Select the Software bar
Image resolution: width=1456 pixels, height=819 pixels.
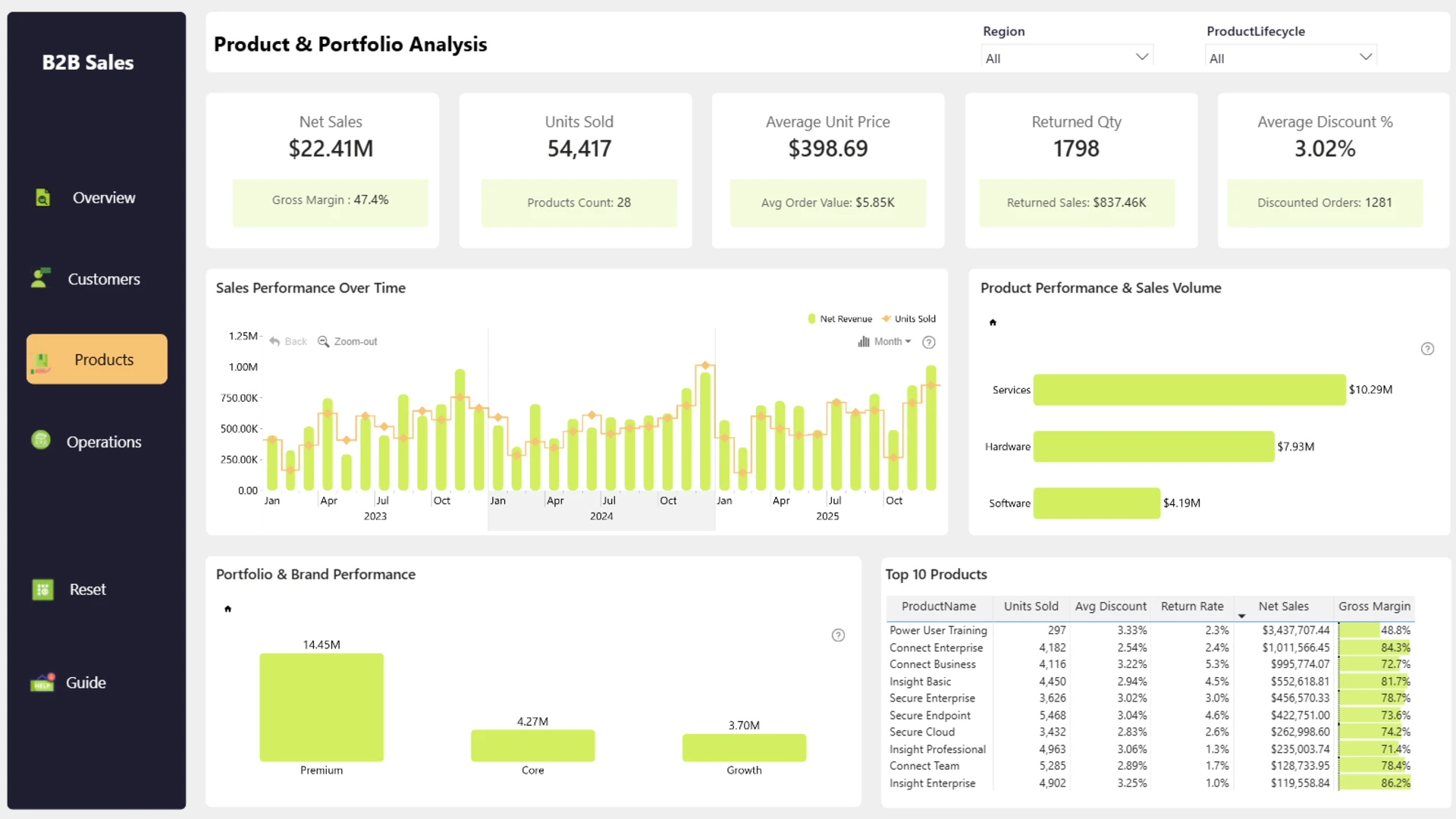(1097, 504)
